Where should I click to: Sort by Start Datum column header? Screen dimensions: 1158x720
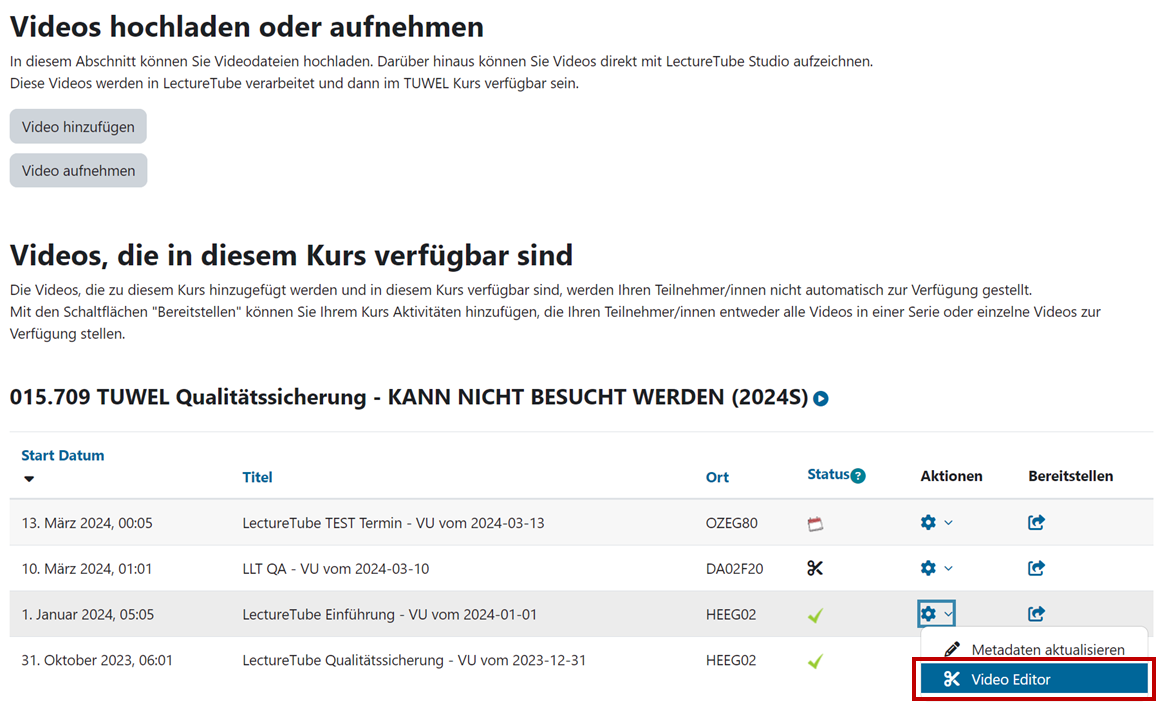pyautogui.click(x=63, y=456)
